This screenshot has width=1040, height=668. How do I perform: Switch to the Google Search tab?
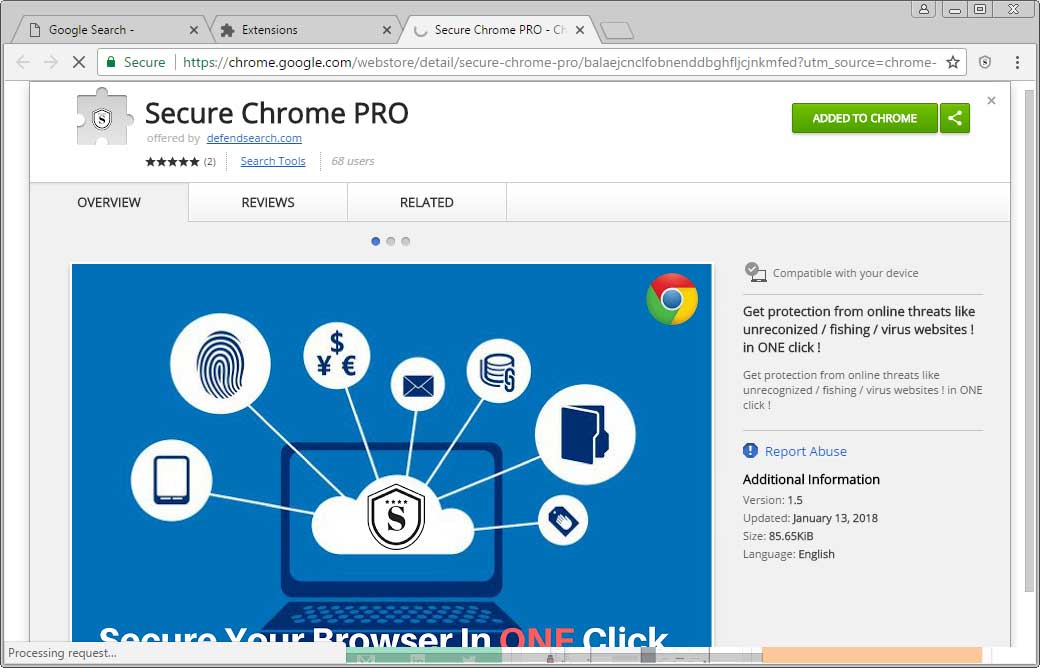pyautogui.click(x=109, y=30)
